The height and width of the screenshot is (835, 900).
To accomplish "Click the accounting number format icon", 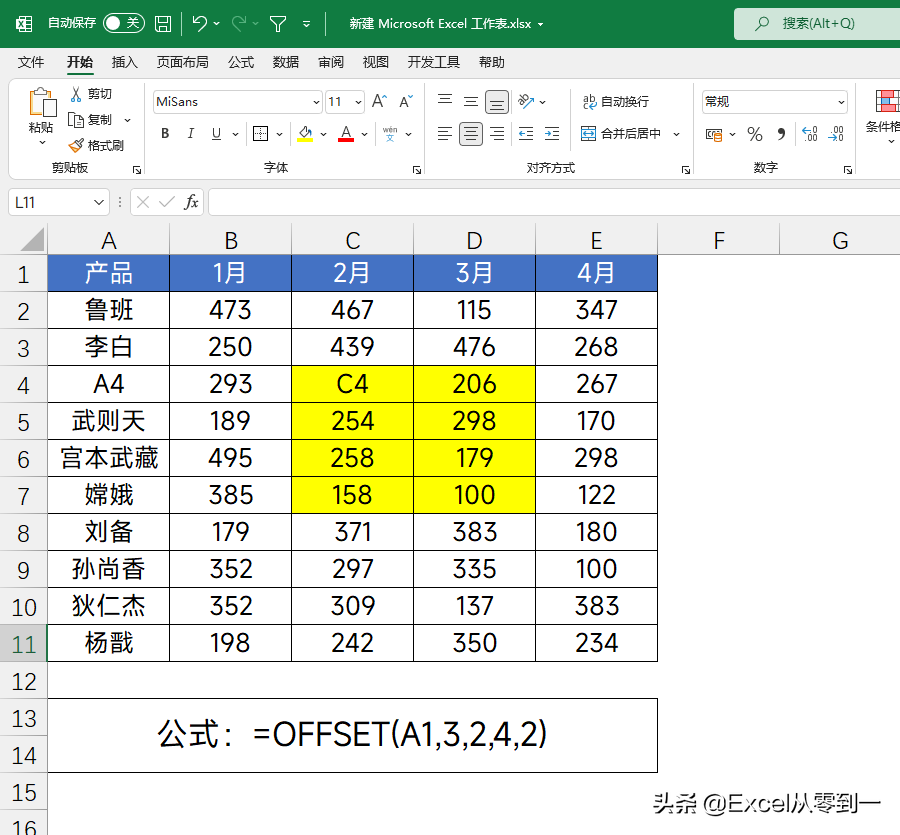I will [x=714, y=134].
